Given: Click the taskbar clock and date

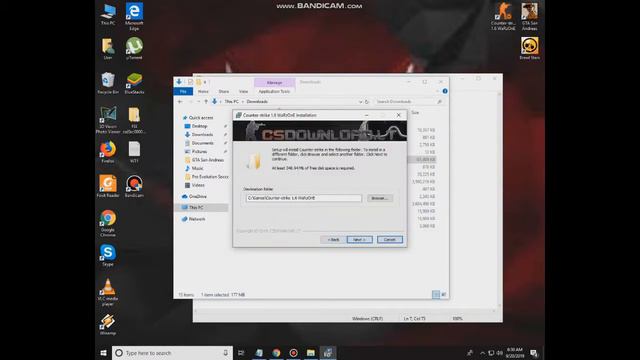Looking at the screenshot, I should point(515,353).
